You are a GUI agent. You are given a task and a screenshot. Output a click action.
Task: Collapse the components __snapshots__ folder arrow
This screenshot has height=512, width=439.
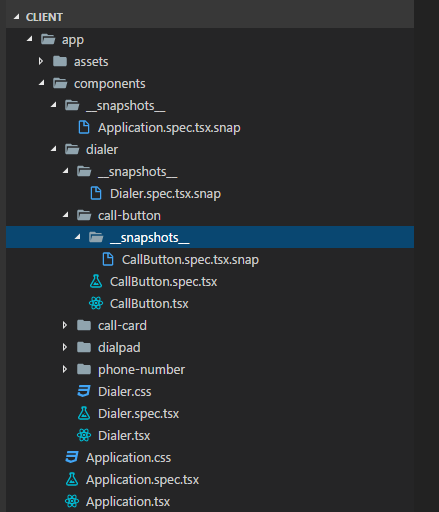[53, 105]
